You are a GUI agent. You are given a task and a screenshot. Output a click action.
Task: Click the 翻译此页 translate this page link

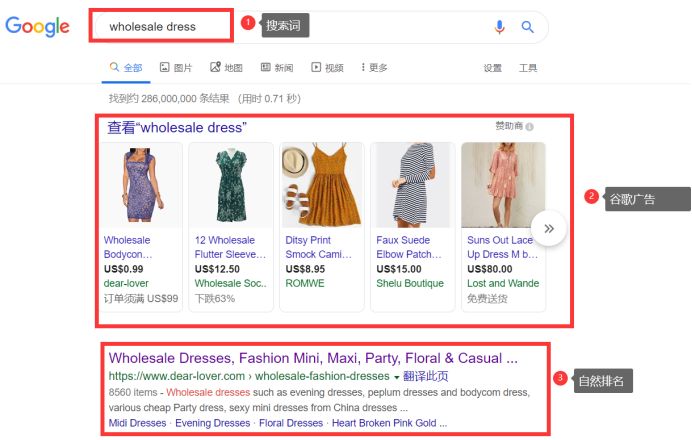pyautogui.click(x=425, y=376)
